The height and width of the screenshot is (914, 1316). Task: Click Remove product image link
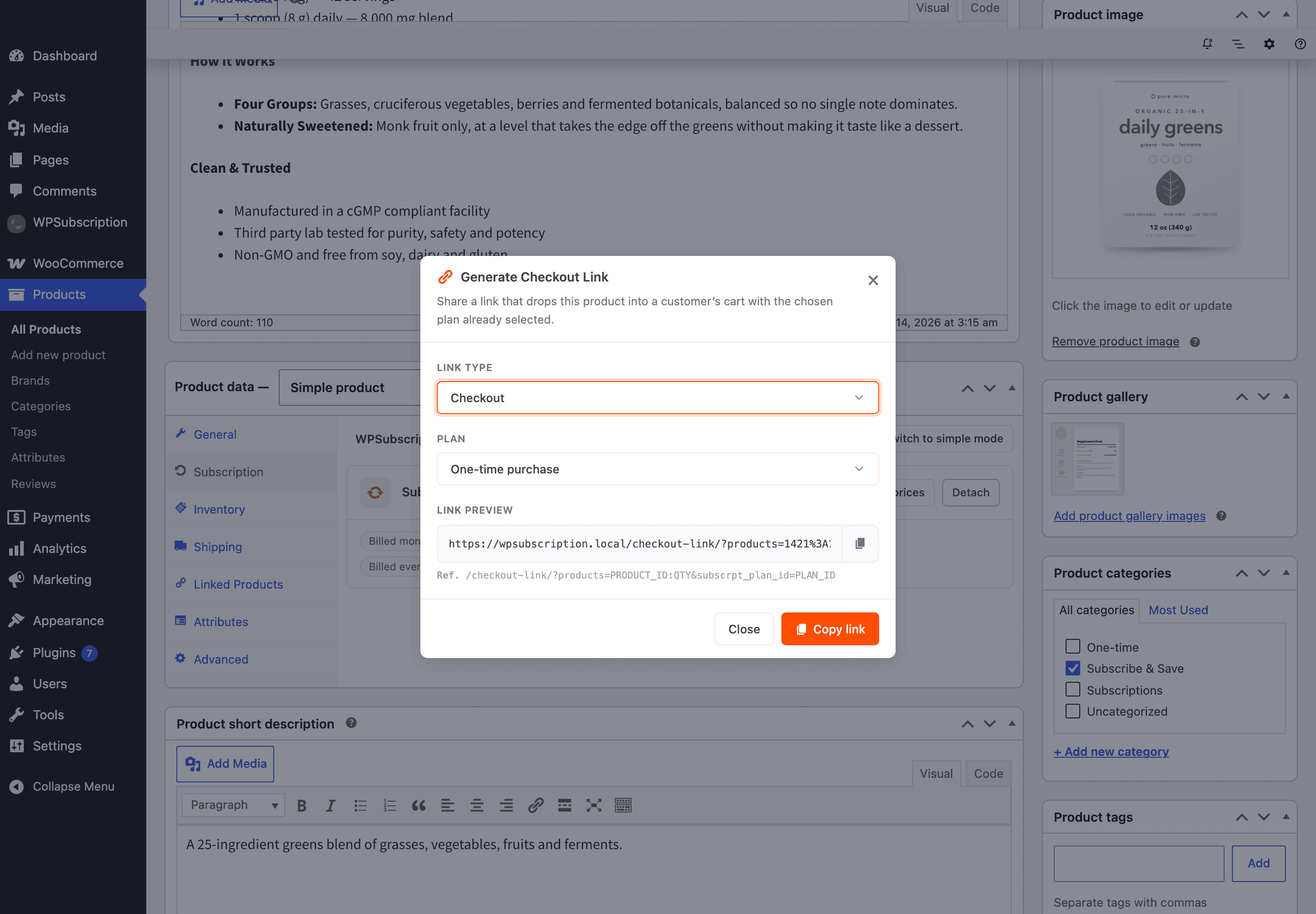pyautogui.click(x=1115, y=341)
